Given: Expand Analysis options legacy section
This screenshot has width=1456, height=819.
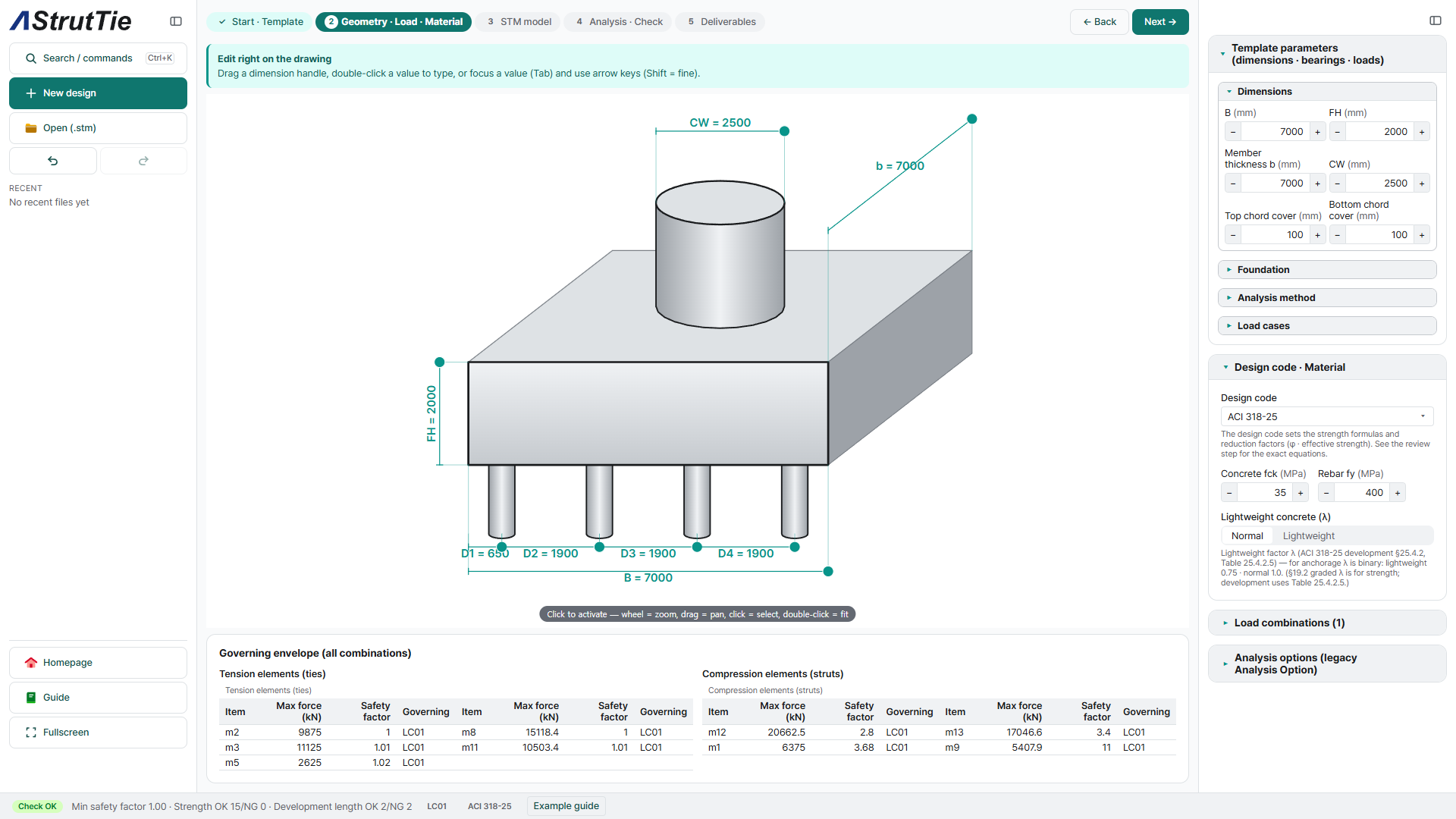Looking at the screenshot, I should coord(1327,664).
